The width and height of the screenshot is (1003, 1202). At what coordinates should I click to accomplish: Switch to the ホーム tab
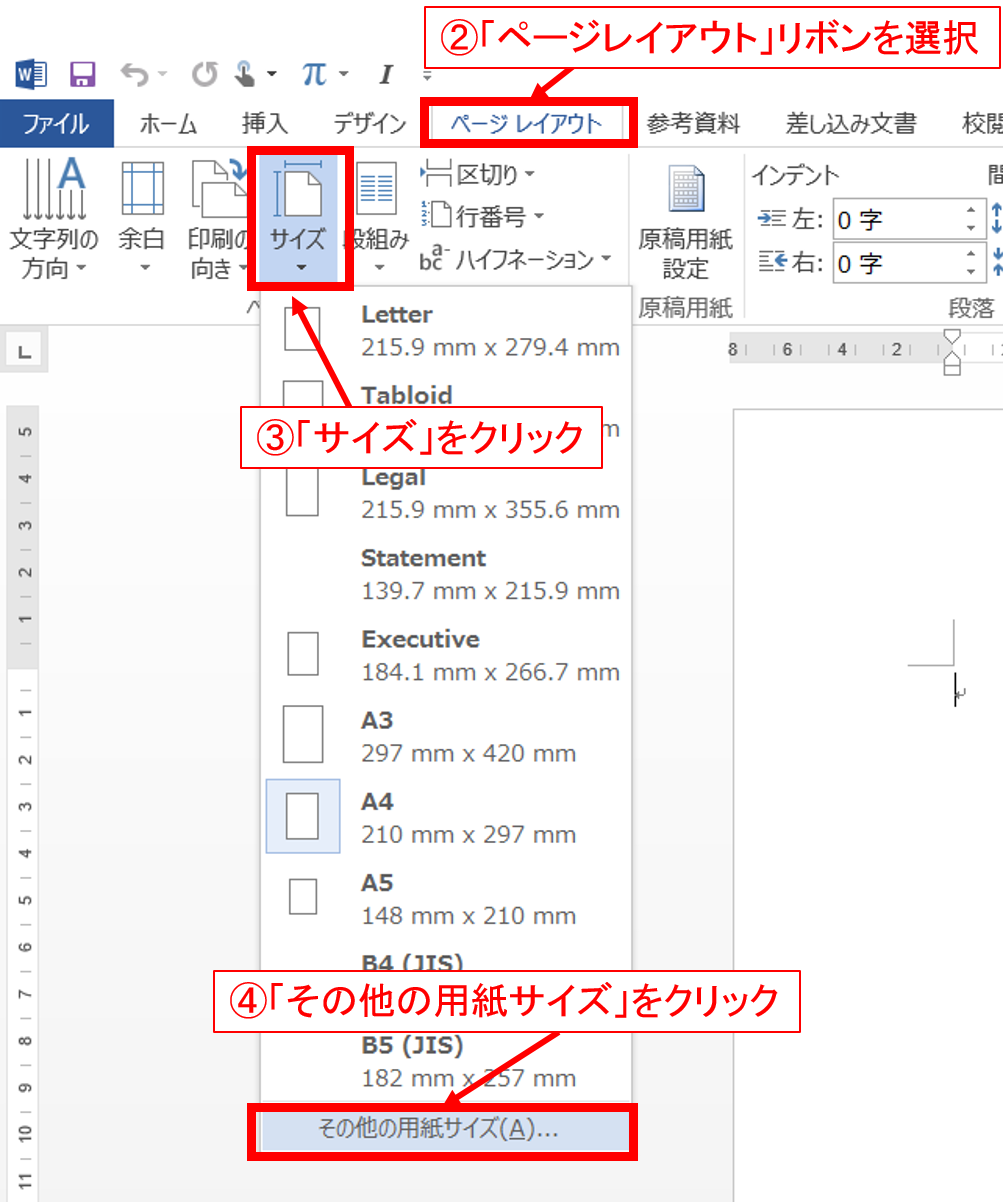point(167,124)
